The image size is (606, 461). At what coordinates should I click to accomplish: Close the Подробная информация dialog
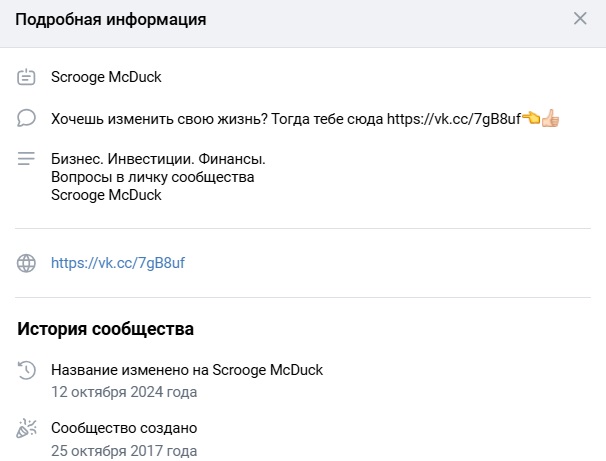click(x=580, y=18)
